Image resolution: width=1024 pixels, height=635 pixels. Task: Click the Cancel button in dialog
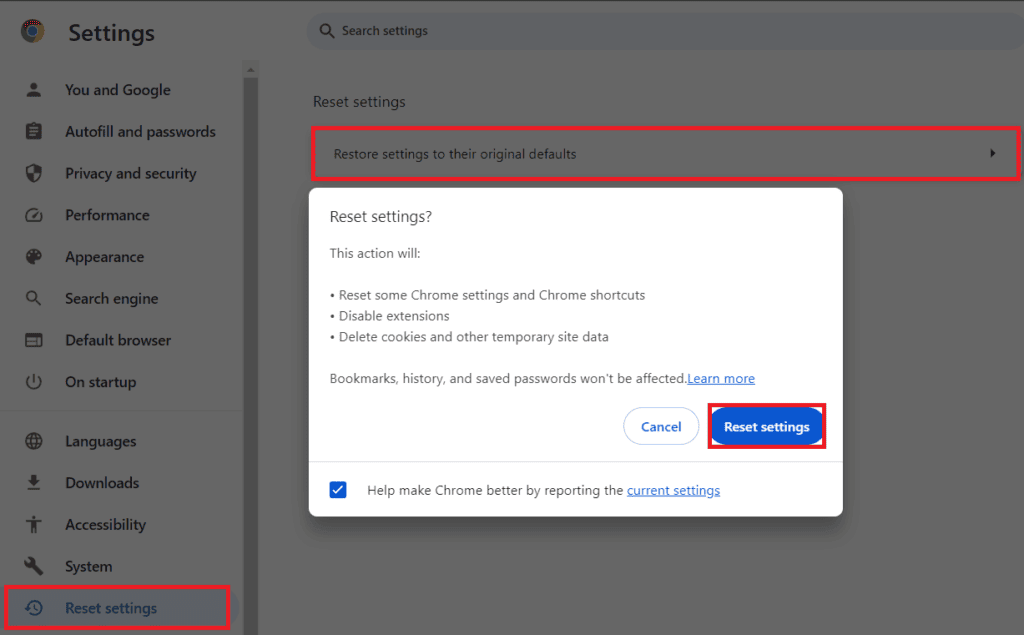tap(661, 427)
